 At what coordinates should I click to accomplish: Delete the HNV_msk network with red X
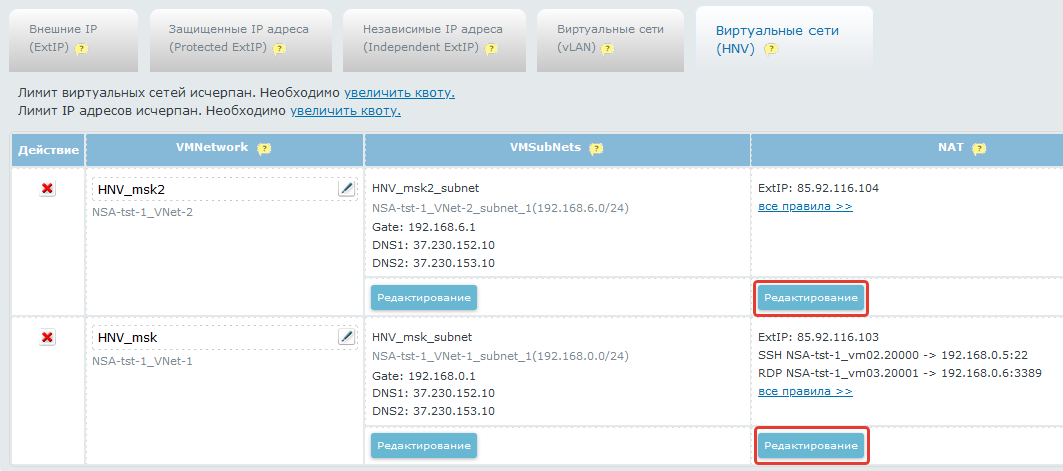(47, 338)
